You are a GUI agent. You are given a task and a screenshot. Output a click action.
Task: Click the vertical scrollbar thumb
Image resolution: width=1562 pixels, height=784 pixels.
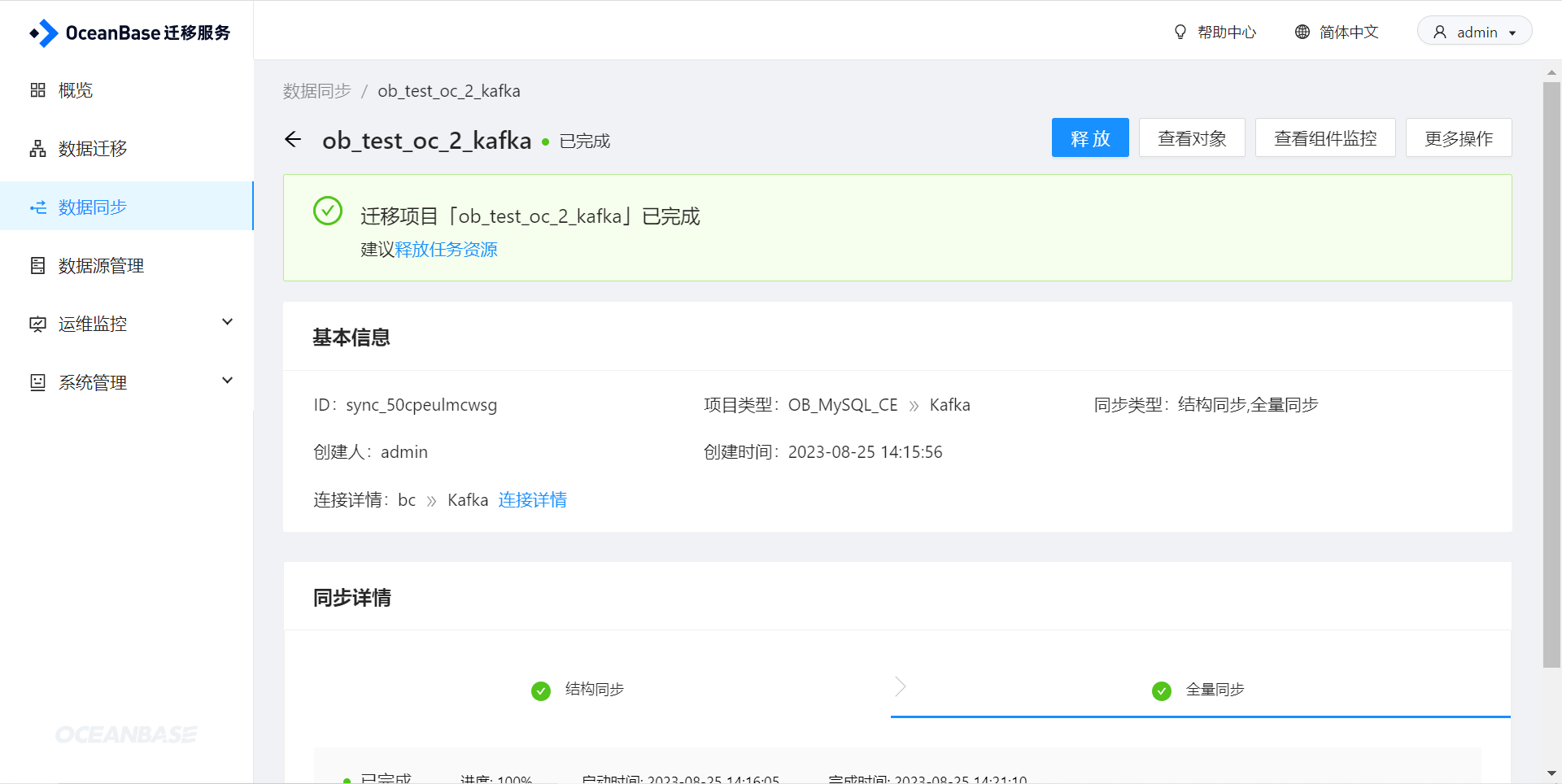1551,374
